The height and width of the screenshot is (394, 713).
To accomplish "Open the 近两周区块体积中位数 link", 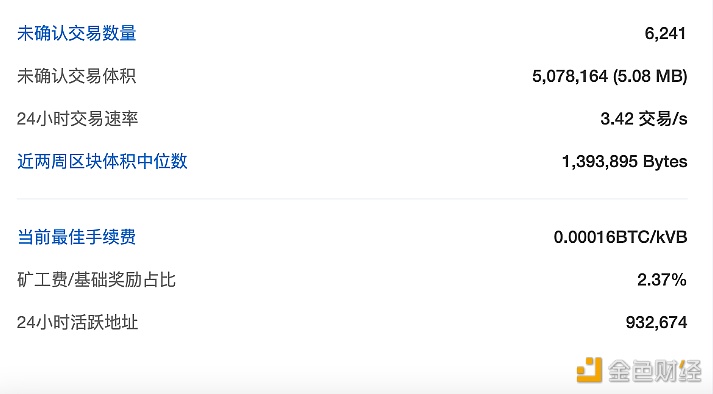I will coord(102,161).
